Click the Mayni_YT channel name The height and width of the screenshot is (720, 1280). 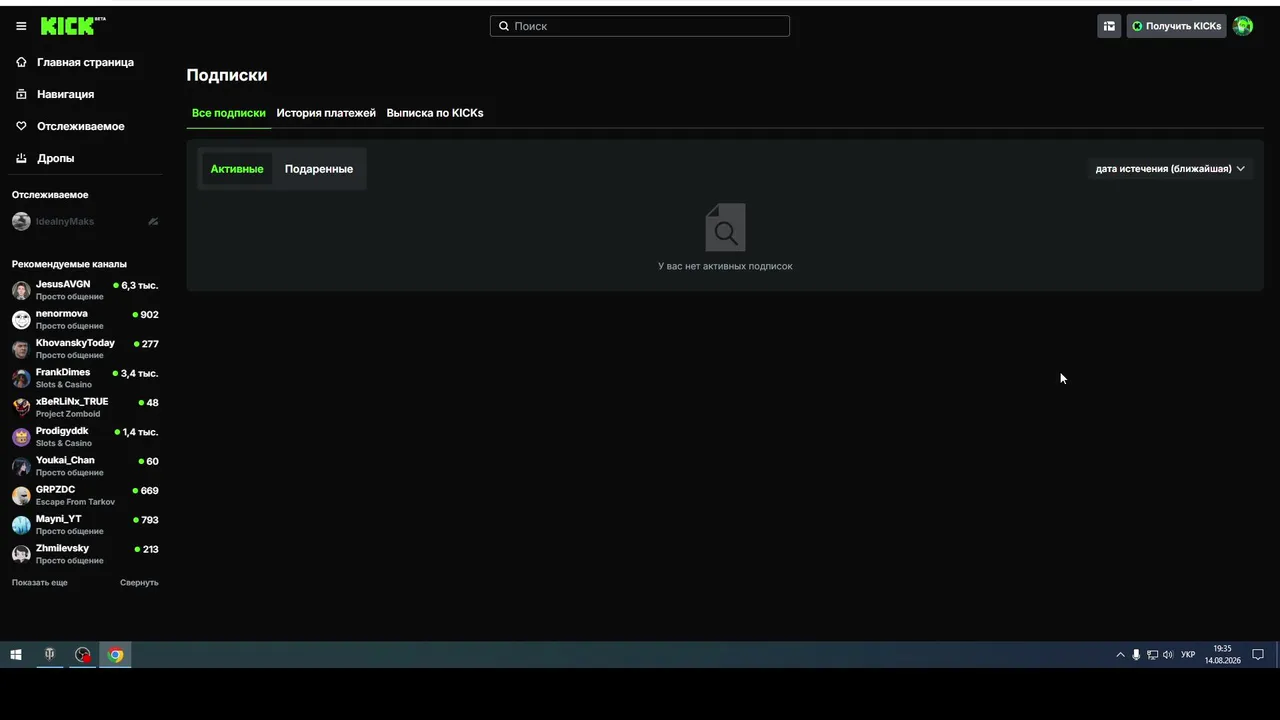[x=58, y=519]
